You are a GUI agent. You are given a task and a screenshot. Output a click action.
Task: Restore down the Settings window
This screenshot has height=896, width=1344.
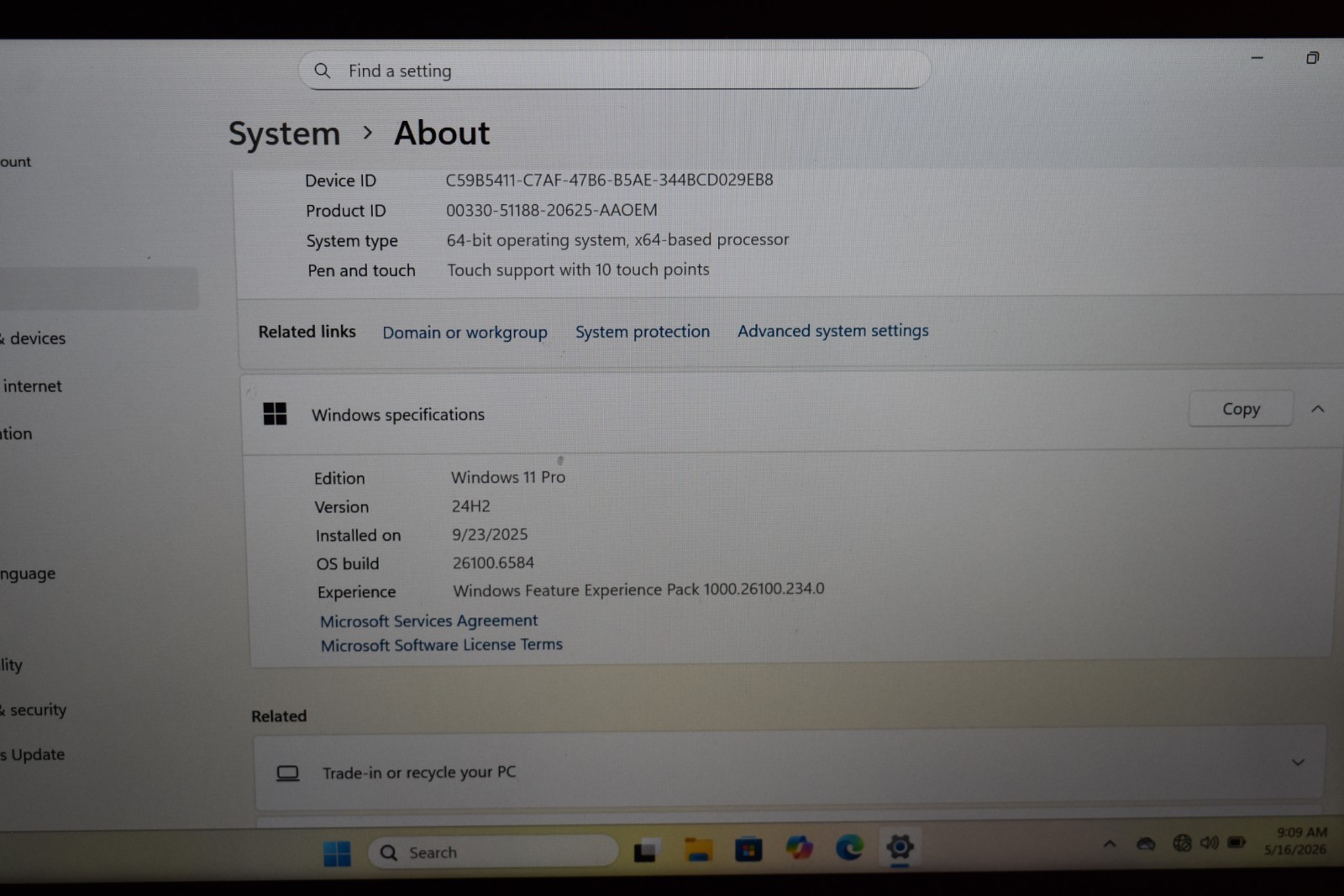1312,58
